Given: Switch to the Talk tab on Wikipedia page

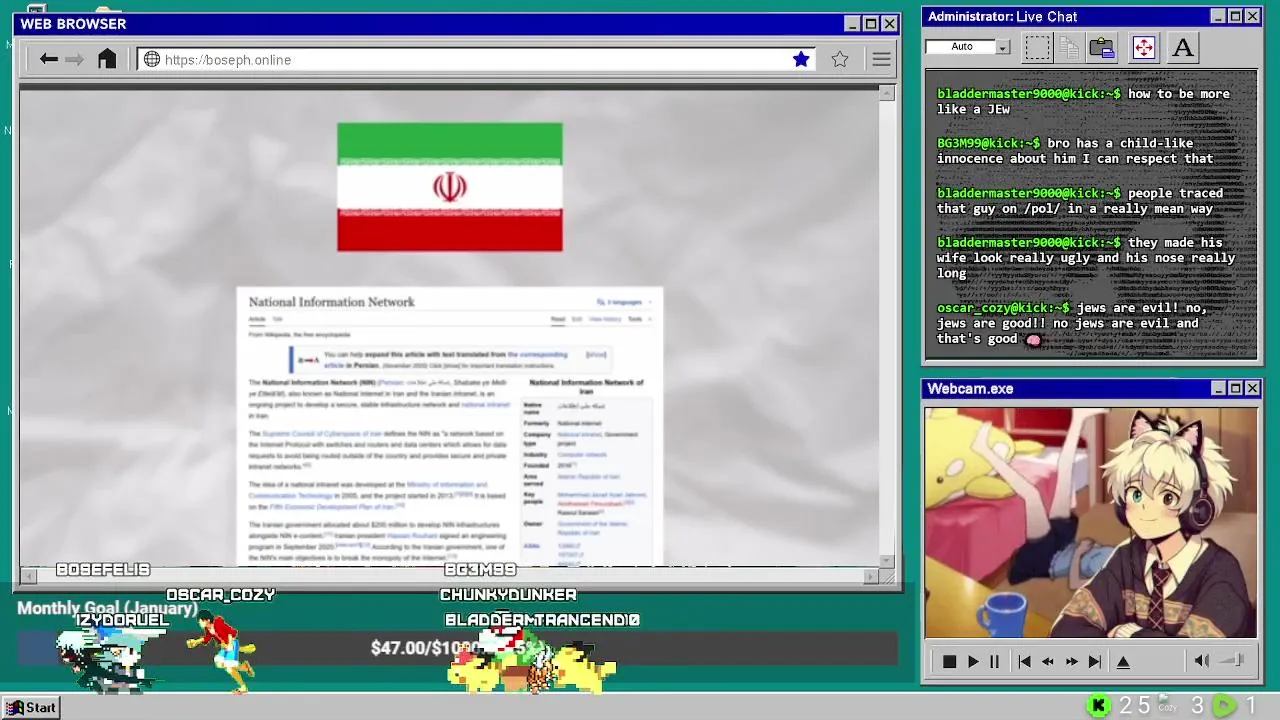Looking at the screenshot, I should pos(278,319).
